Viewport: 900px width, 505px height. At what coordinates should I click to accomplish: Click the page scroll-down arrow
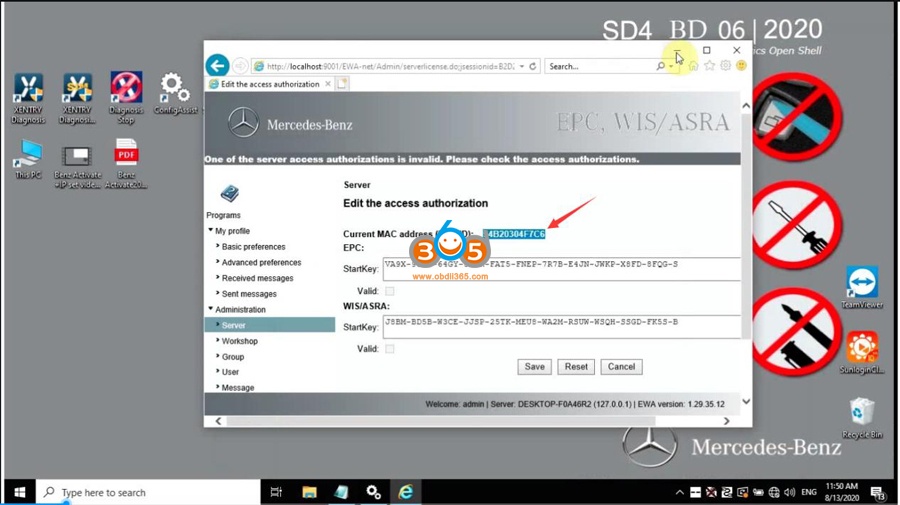point(746,402)
